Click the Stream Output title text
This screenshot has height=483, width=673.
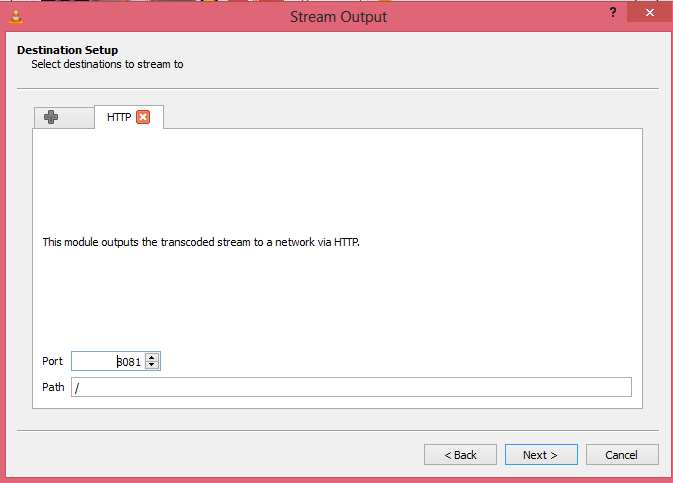(338, 17)
